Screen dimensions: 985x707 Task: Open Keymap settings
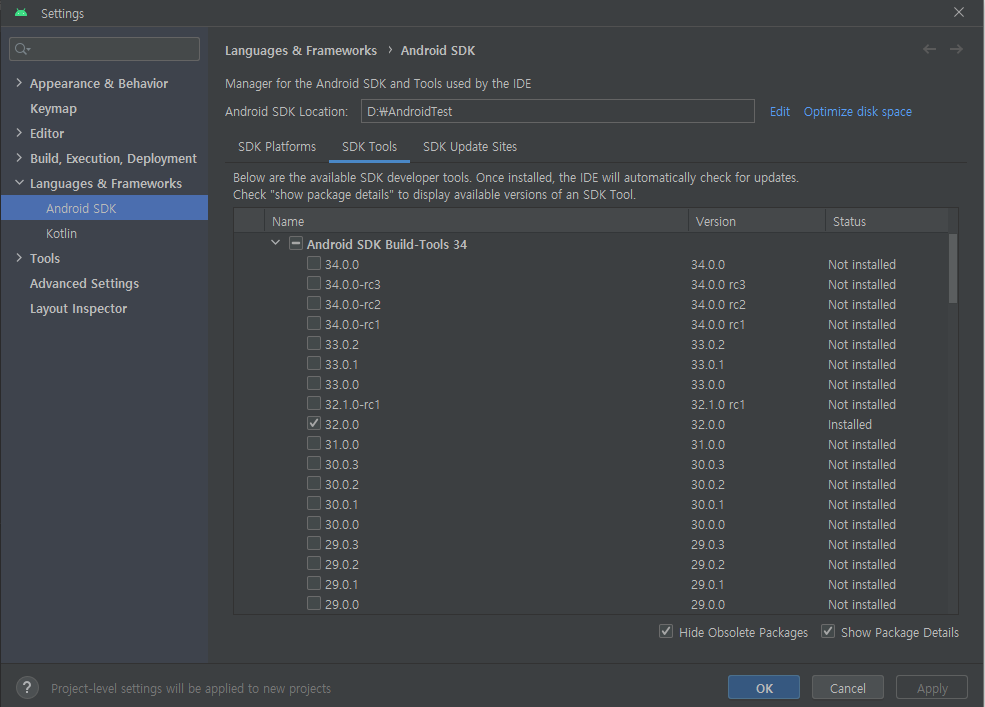53,108
